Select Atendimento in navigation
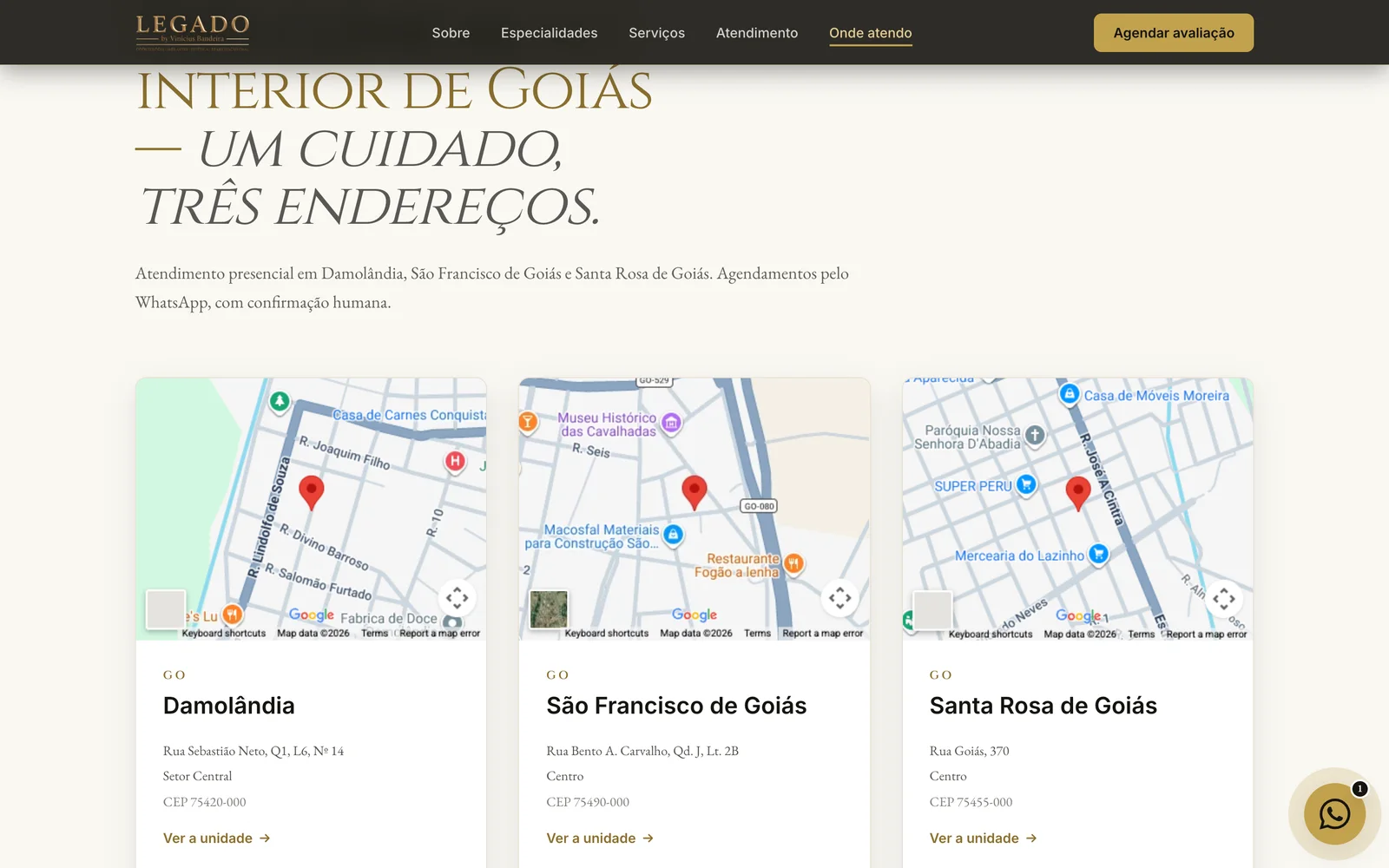This screenshot has width=1389, height=868. click(757, 33)
